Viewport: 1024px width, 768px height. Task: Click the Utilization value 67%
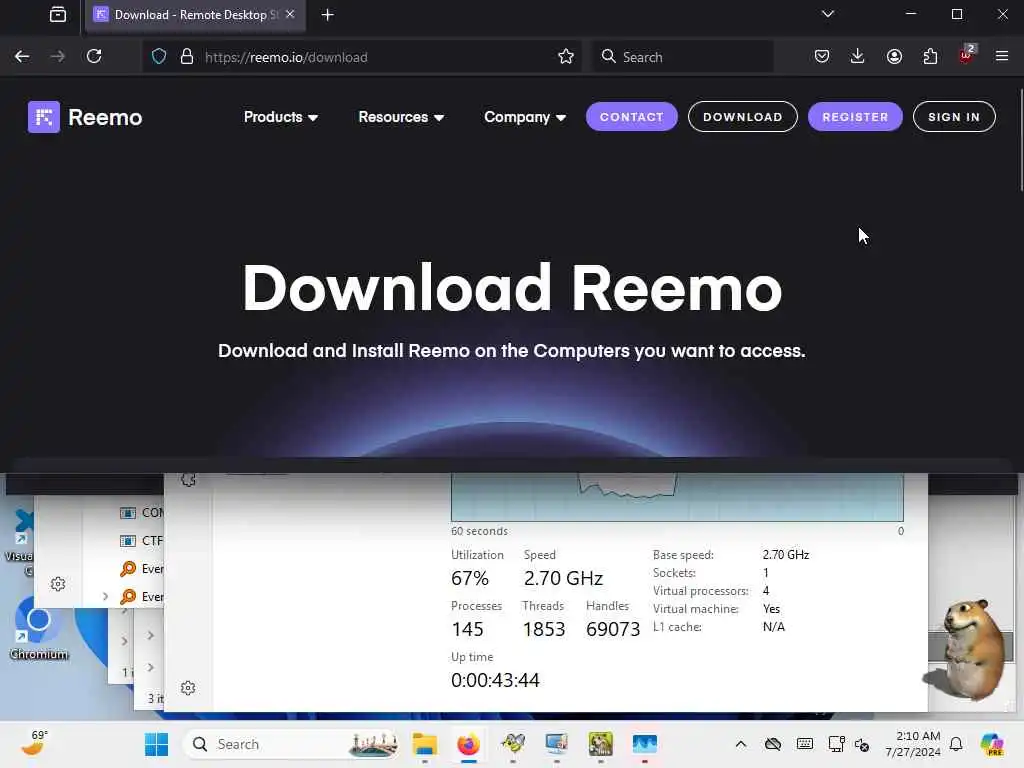470,579
